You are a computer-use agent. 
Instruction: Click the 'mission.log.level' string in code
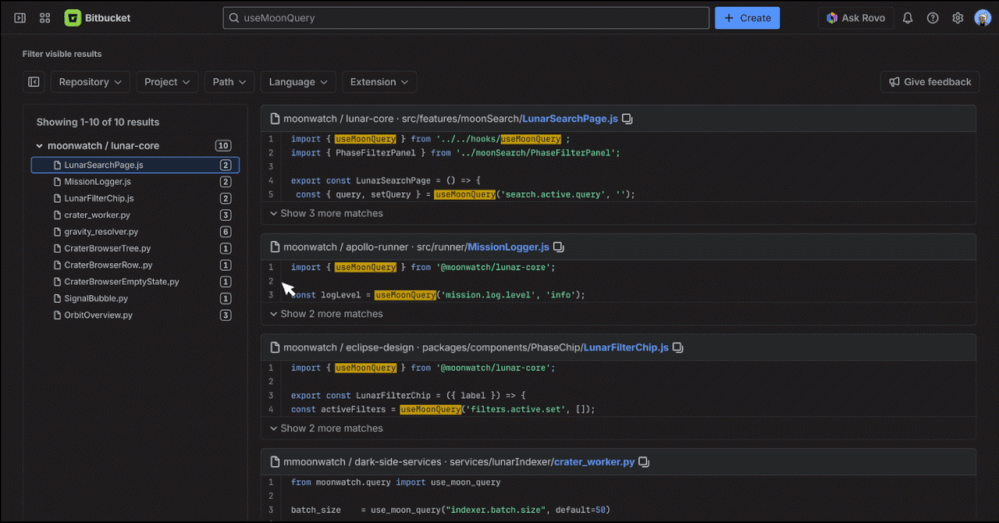pos(490,295)
